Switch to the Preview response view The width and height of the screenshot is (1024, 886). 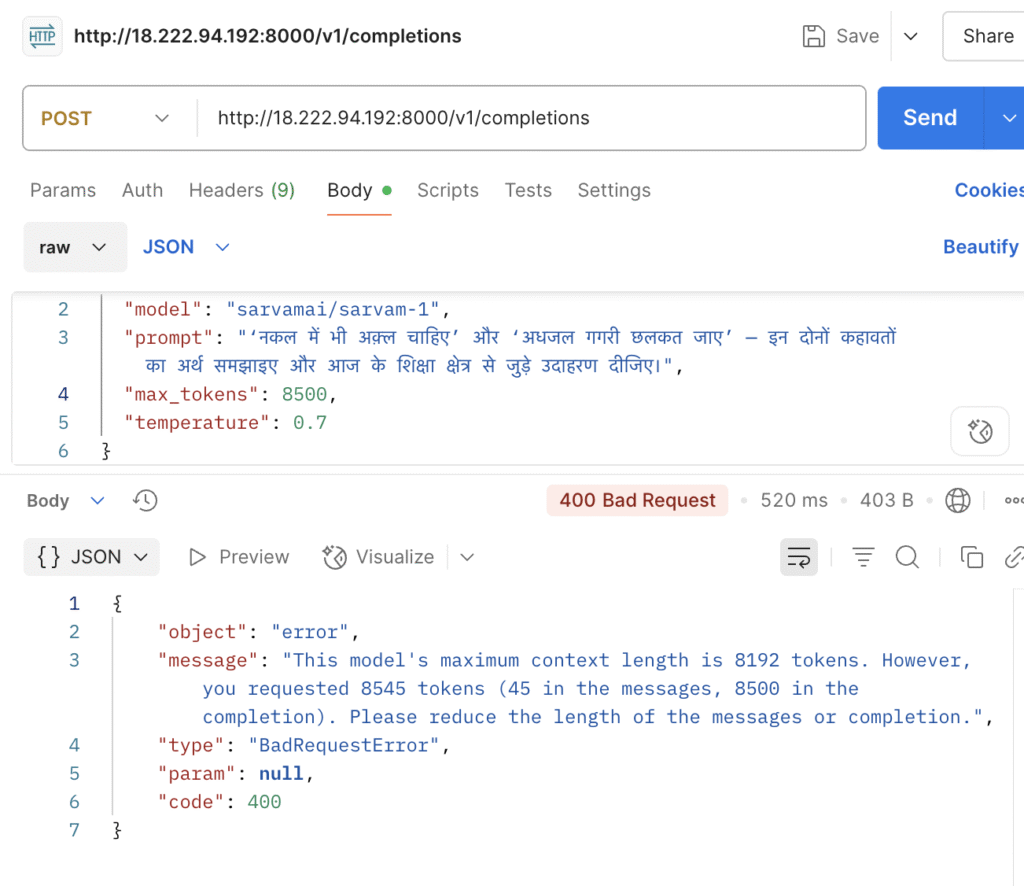pyautogui.click(x=239, y=557)
